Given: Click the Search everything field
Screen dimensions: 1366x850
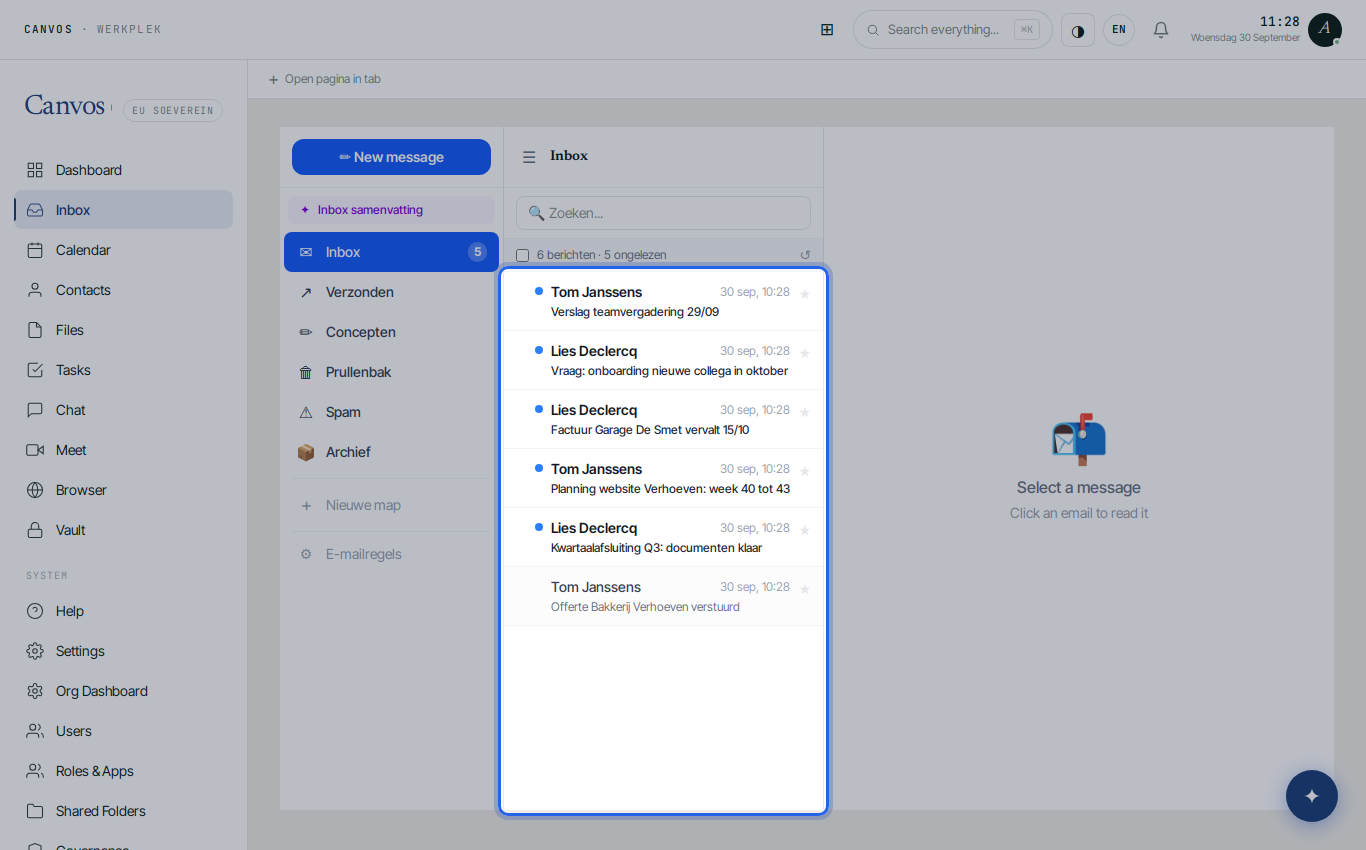Looking at the screenshot, I should [952, 30].
